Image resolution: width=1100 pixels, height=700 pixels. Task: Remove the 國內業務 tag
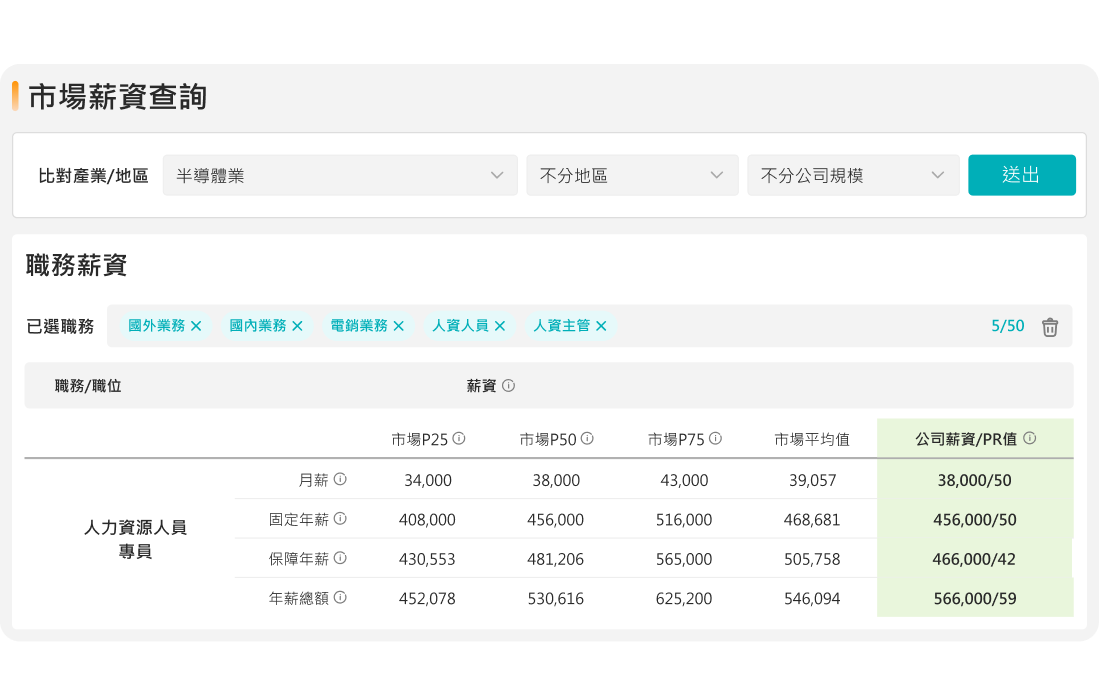tap(297, 326)
